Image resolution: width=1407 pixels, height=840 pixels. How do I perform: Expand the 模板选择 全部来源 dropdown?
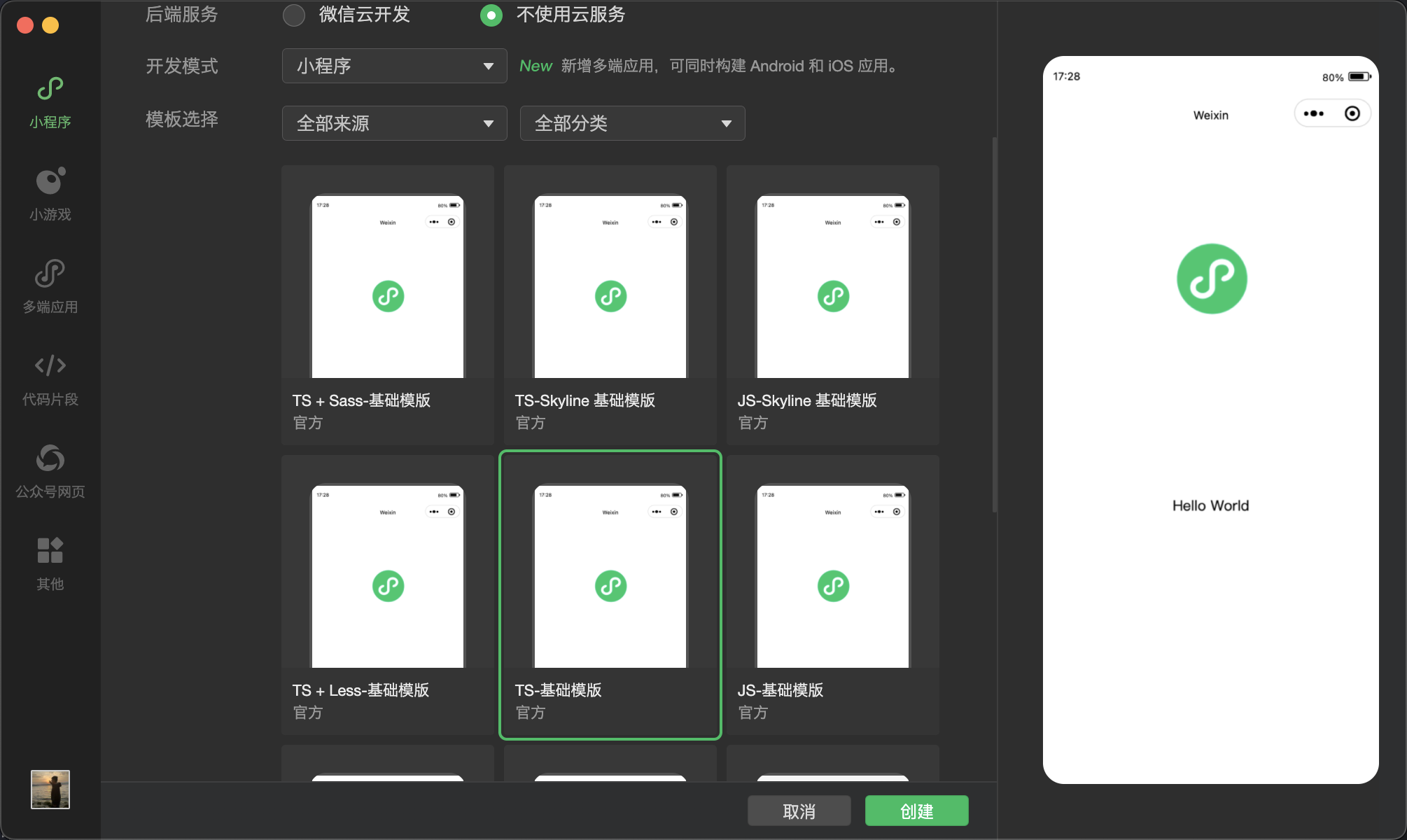(x=390, y=123)
